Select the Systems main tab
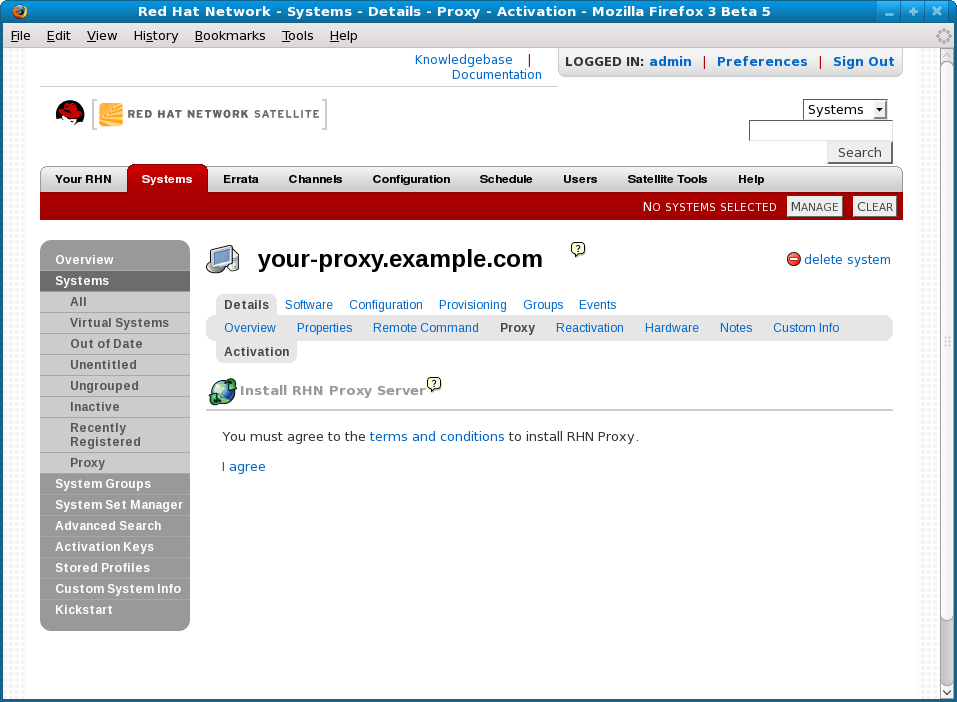The height and width of the screenshot is (702, 957). pyautogui.click(x=167, y=179)
